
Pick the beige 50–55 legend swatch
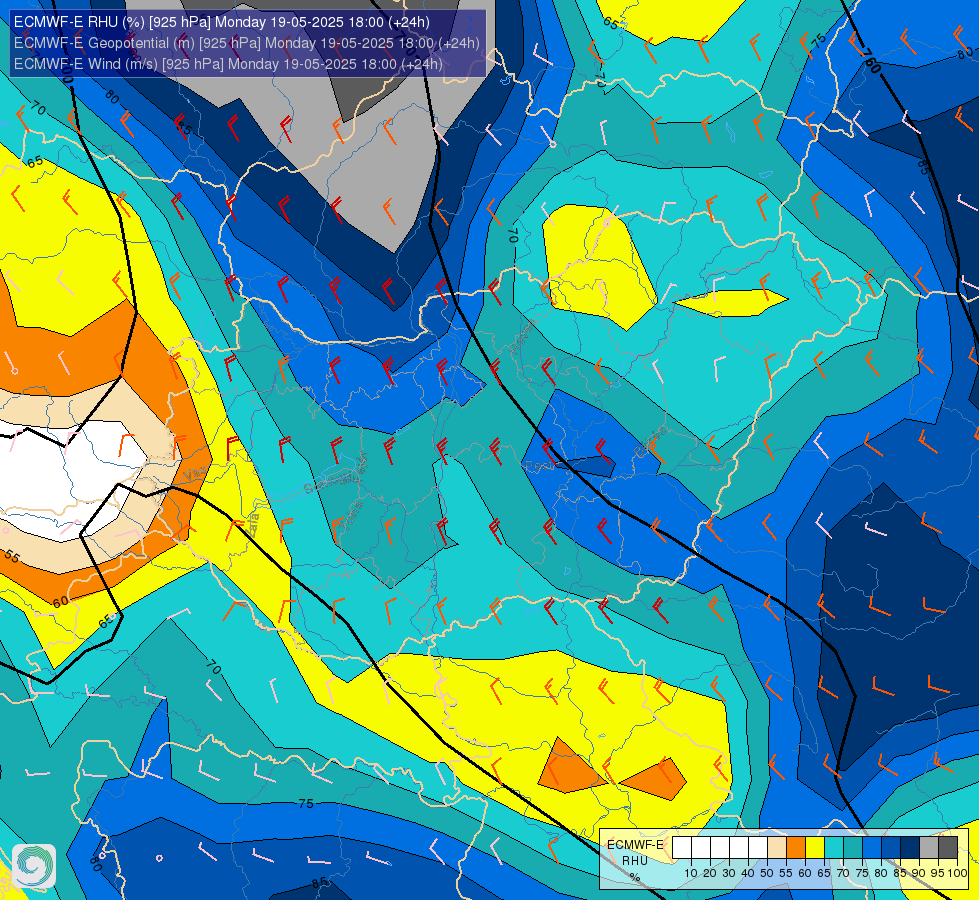coord(777,847)
